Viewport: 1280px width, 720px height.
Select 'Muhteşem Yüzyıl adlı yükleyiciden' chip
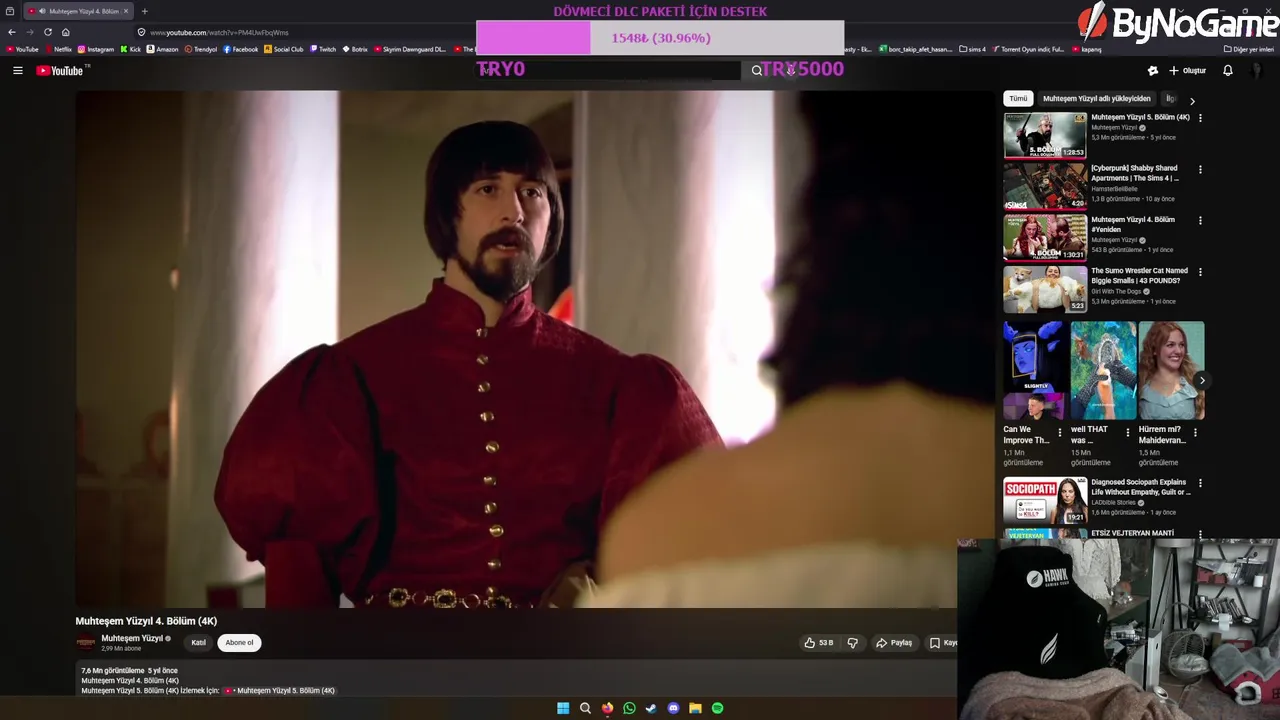(1096, 98)
